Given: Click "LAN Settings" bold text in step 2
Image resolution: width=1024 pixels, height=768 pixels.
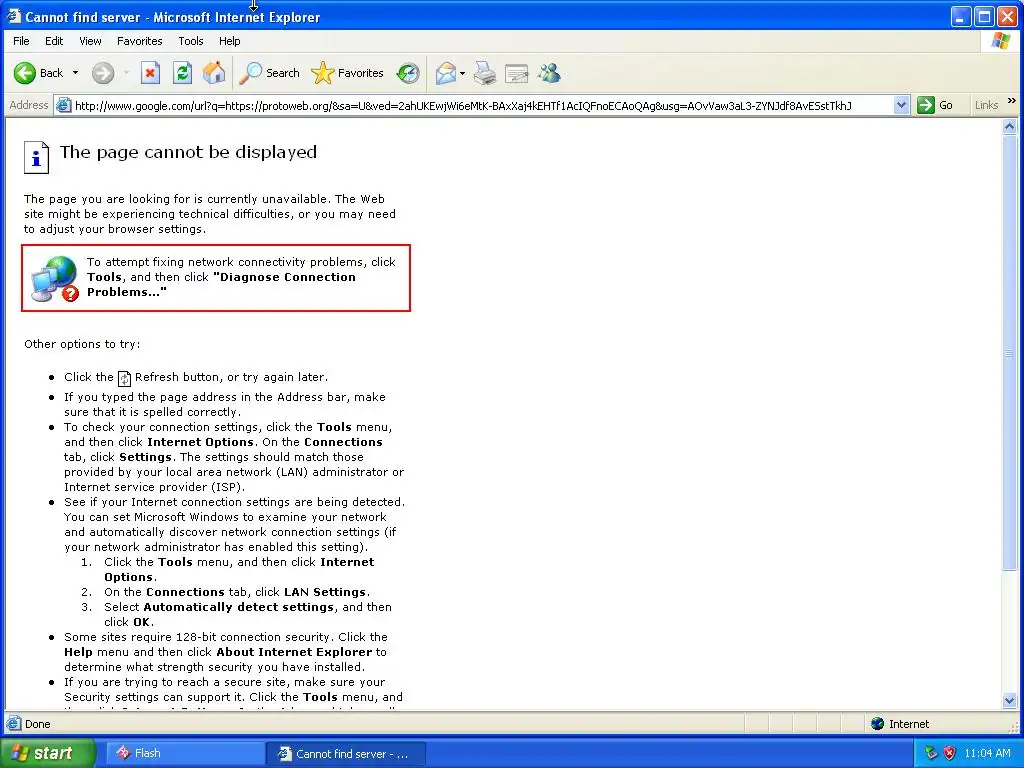Looking at the screenshot, I should pos(325,592).
